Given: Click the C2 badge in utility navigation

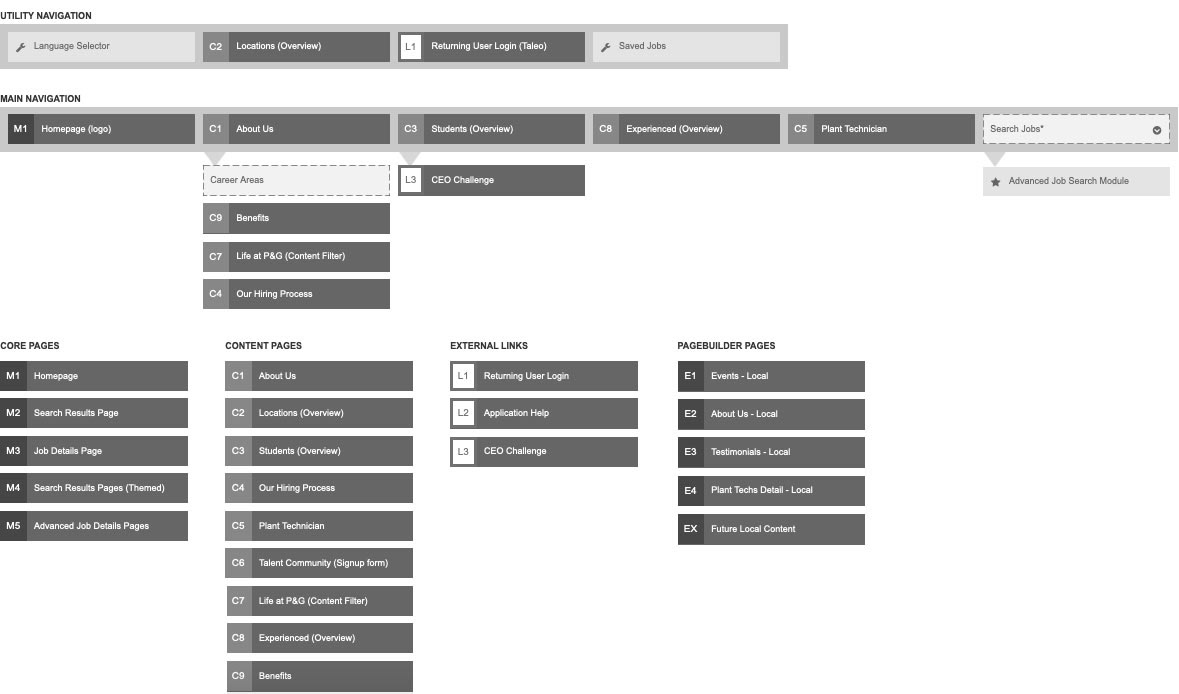Looking at the screenshot, I should pyautogui.click(x=216, y=47).
